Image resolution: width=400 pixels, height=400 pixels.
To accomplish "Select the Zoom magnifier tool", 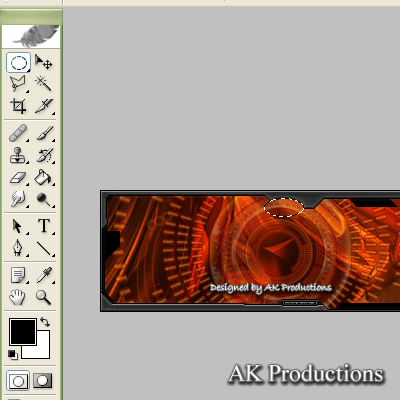I will 44,297.
